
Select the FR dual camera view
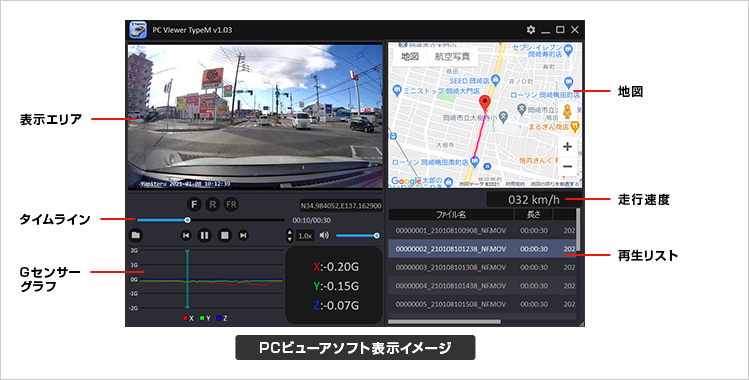[231, 204]
